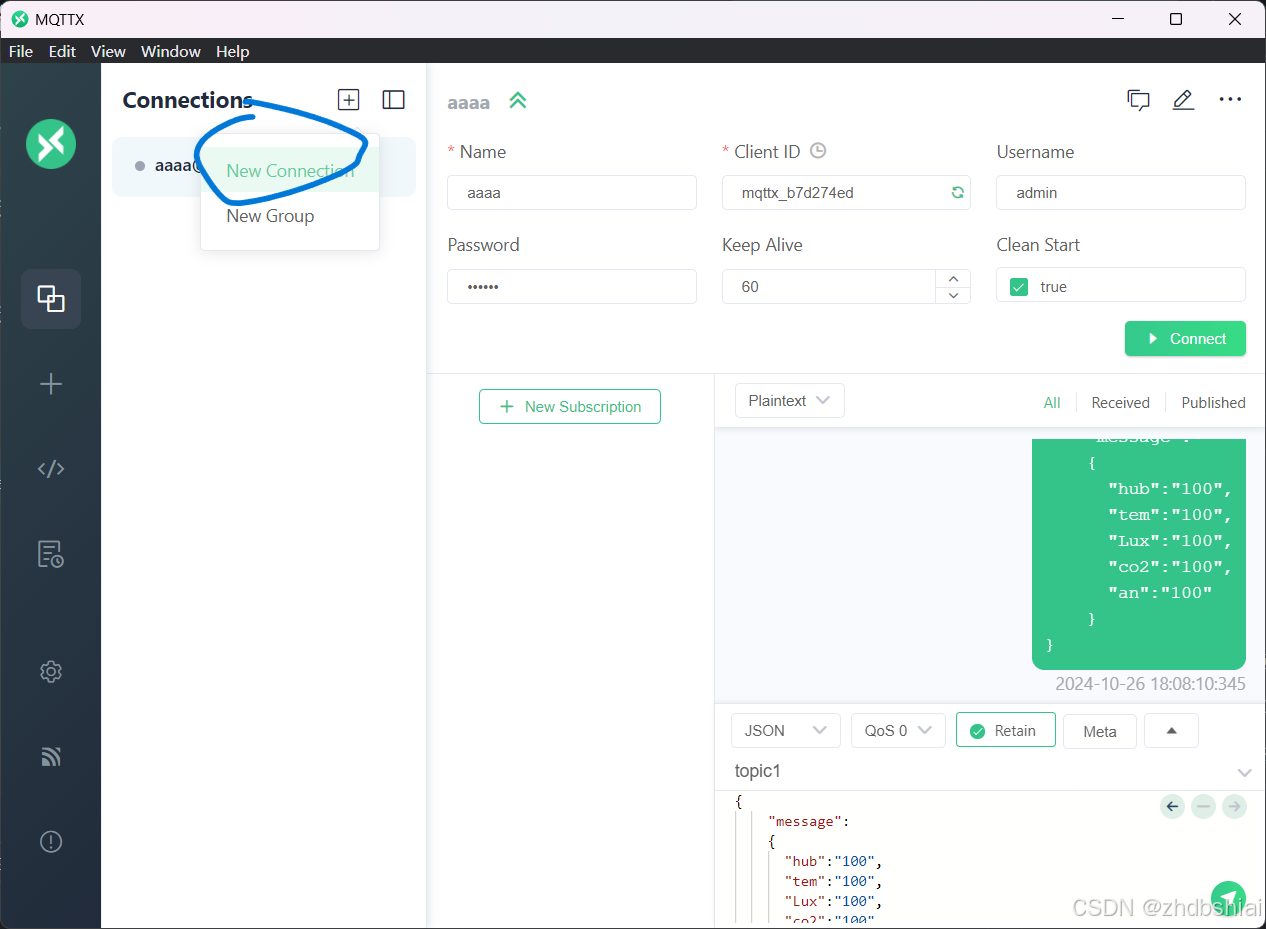Viewport: 1266px width, 929px height.
Task: Click the Username field showing admin
Action: 1121,193
